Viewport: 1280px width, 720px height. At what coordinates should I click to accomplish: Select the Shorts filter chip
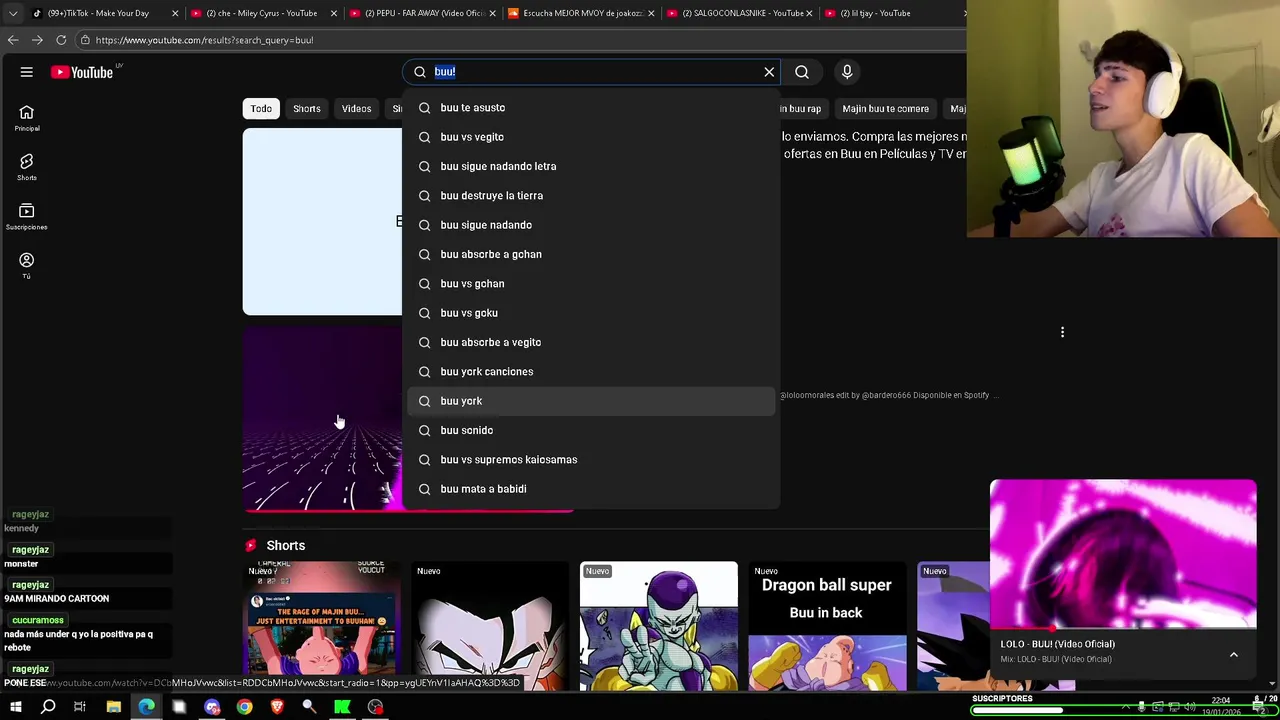pos(307,109)
